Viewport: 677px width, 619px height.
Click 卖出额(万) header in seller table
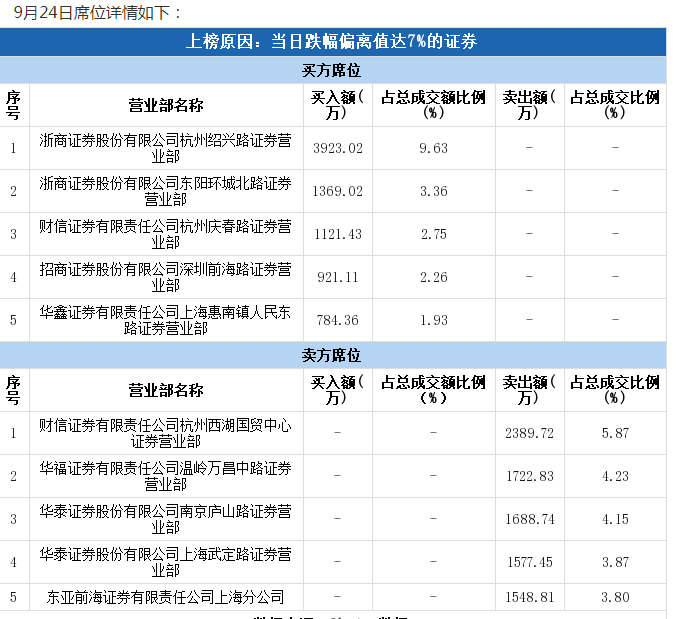coord(529,390)
